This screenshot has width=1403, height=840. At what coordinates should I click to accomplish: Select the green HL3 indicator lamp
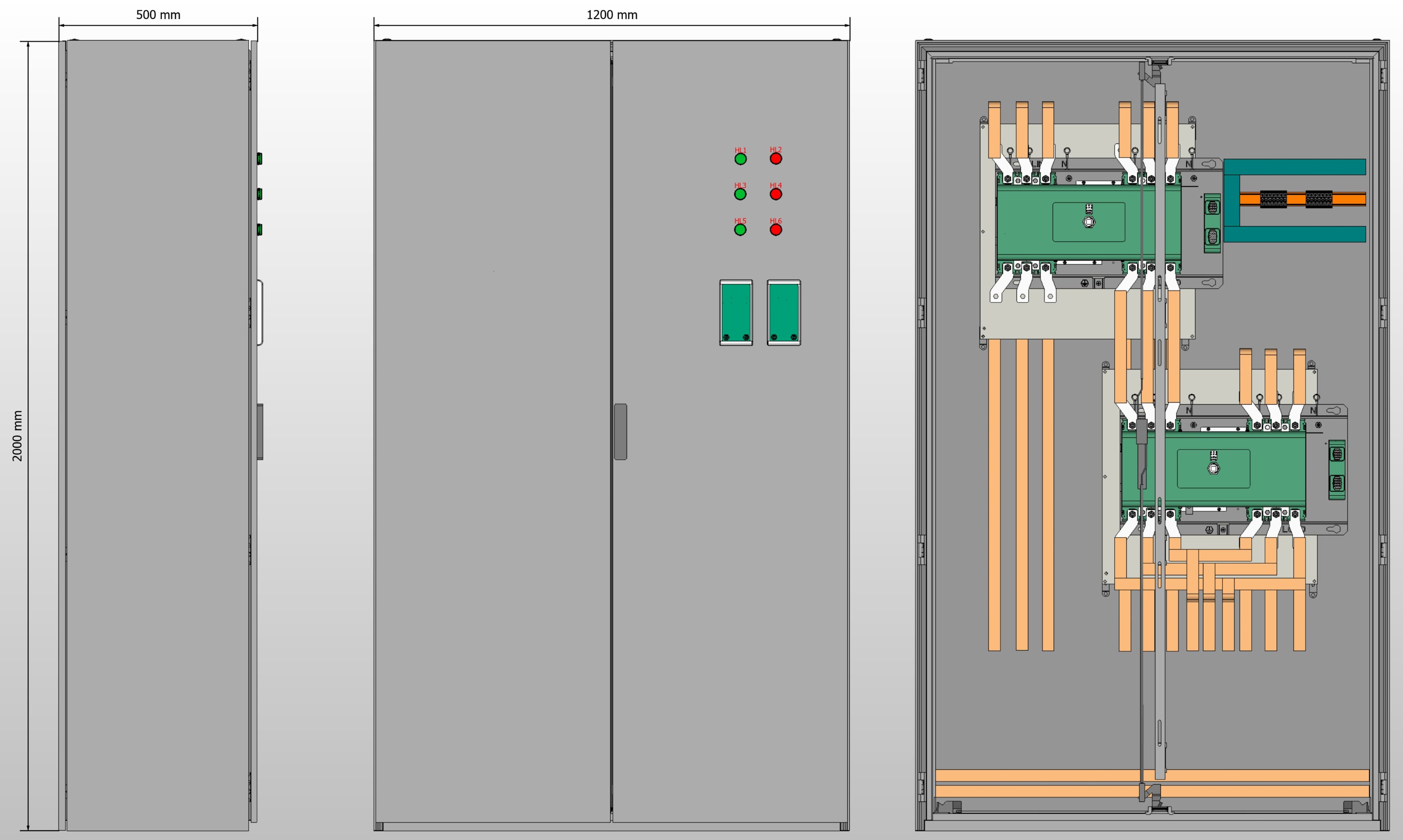(x=740, y=195)
